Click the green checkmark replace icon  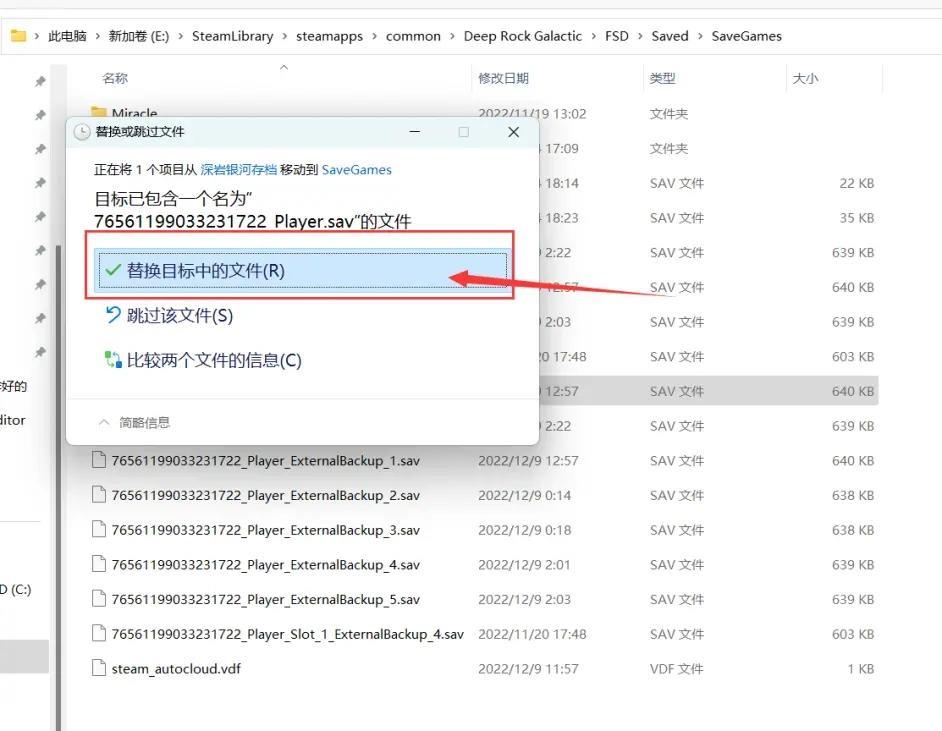coord(113,271)
